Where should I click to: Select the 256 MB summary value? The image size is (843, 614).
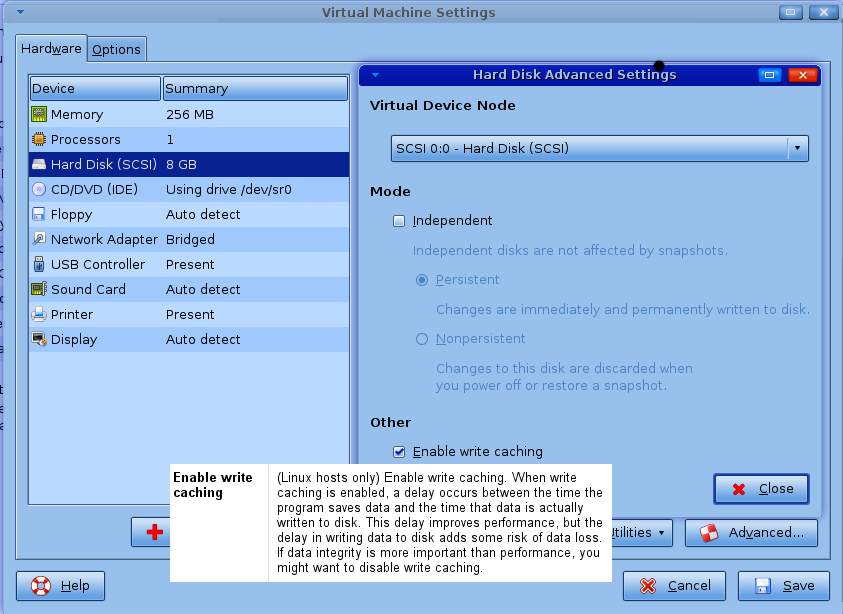[190, 115]
